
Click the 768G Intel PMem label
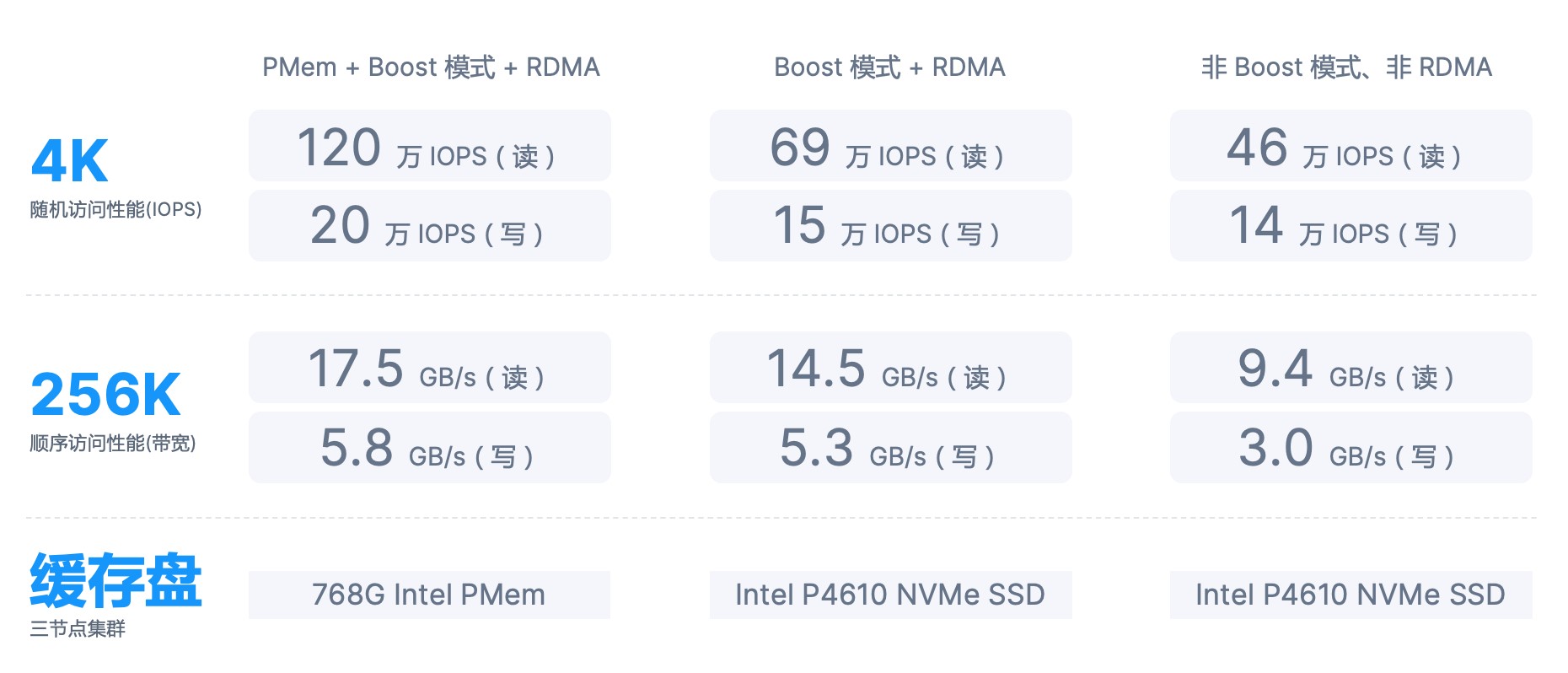pos(429,595)
